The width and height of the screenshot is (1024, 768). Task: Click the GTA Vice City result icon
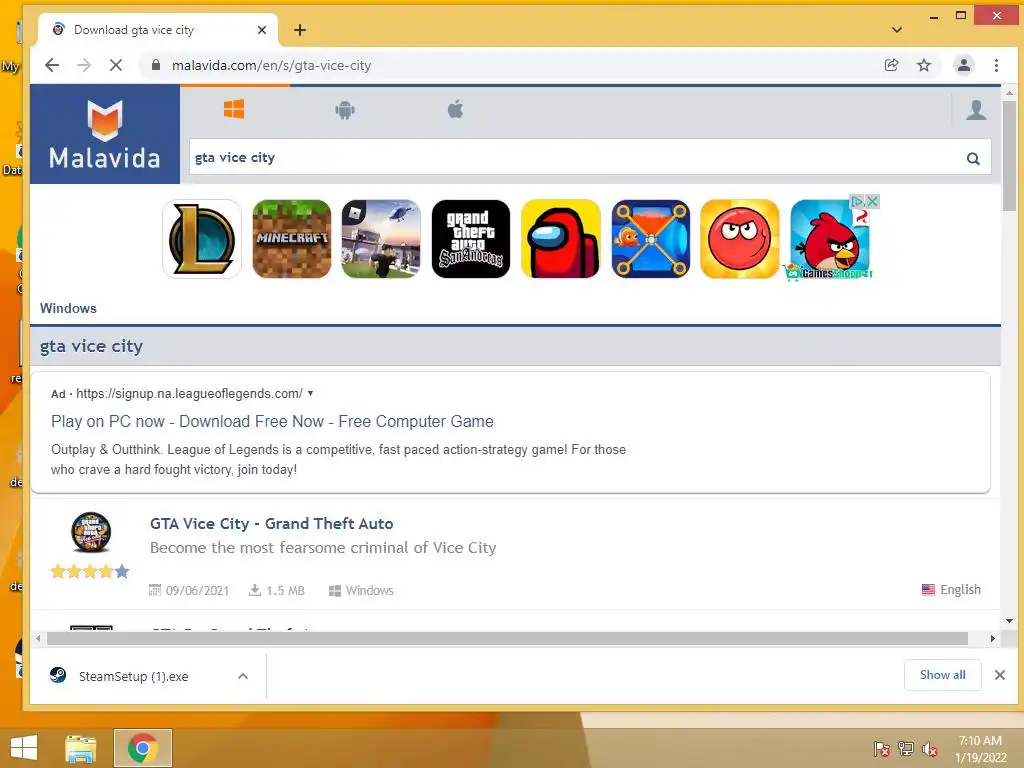coord(91,532)
